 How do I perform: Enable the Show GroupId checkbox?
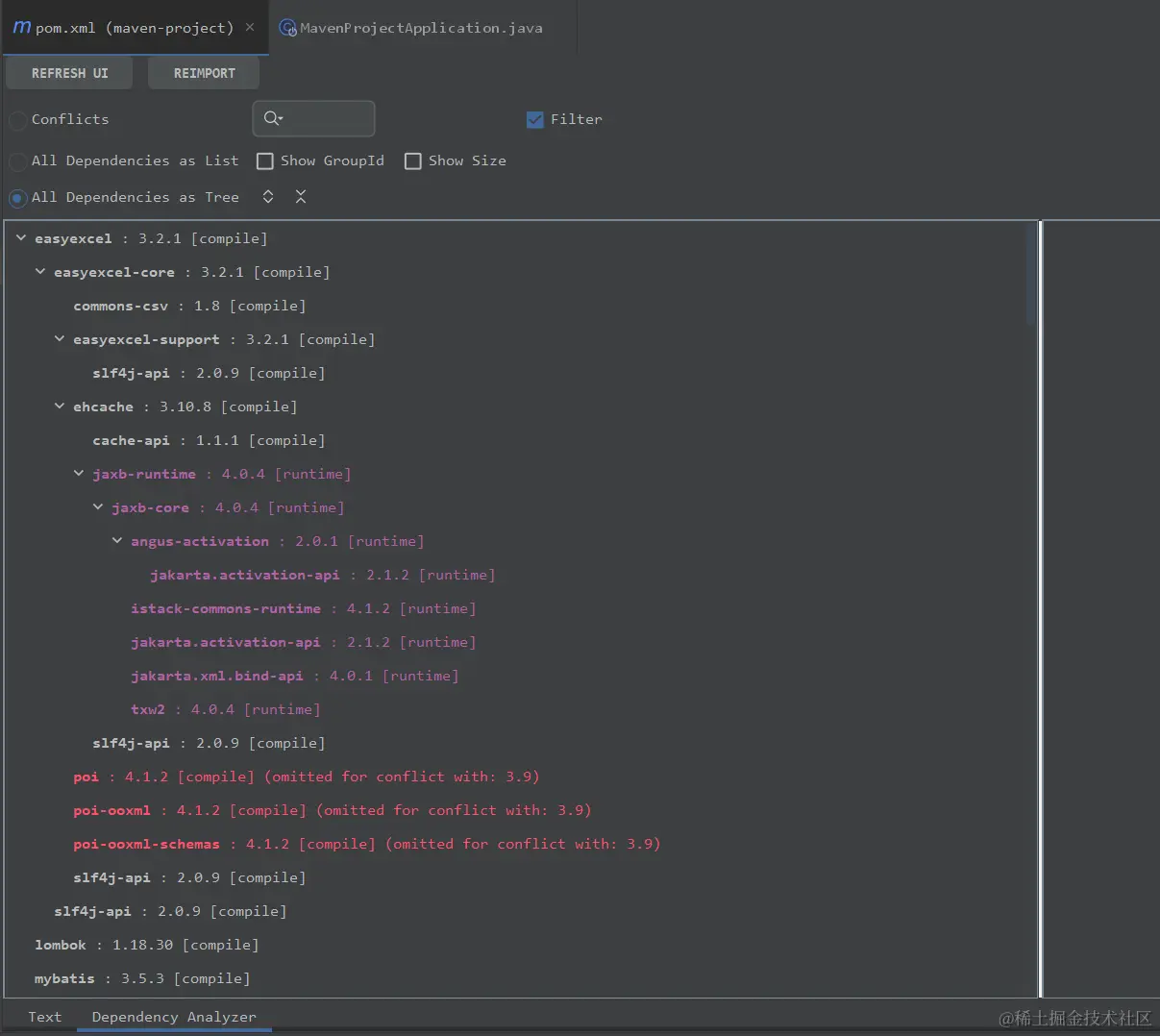point(265,160)
